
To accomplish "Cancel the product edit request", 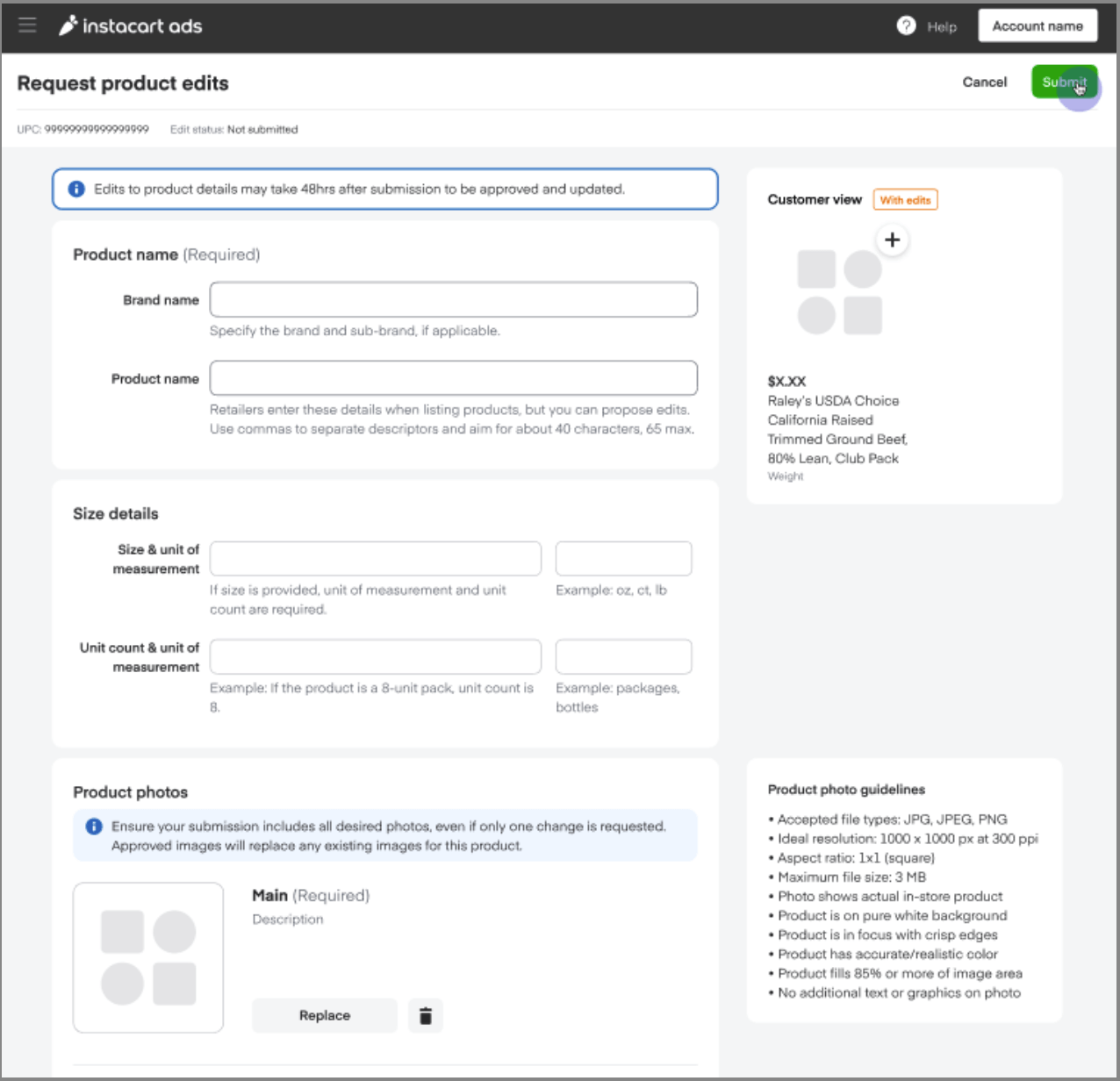I will [984, 82].
